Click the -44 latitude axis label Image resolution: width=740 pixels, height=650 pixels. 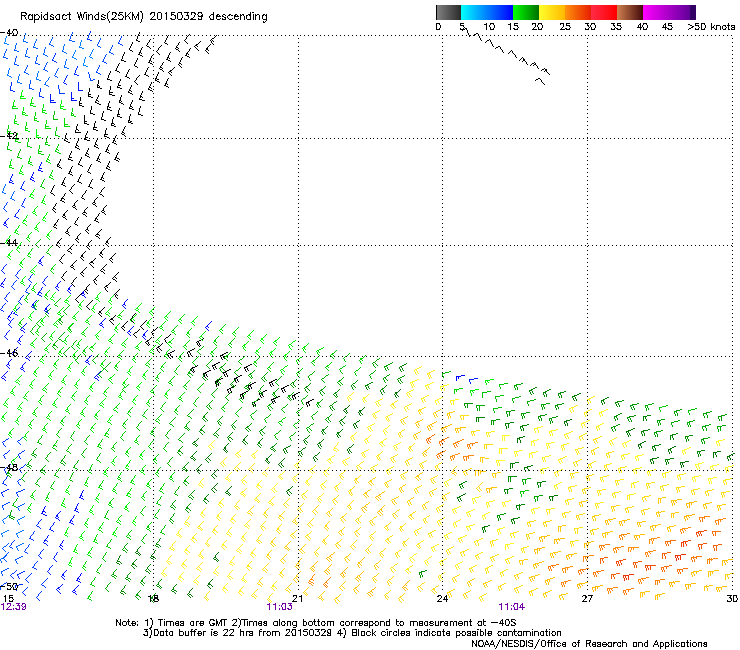(x=9, y=243)
